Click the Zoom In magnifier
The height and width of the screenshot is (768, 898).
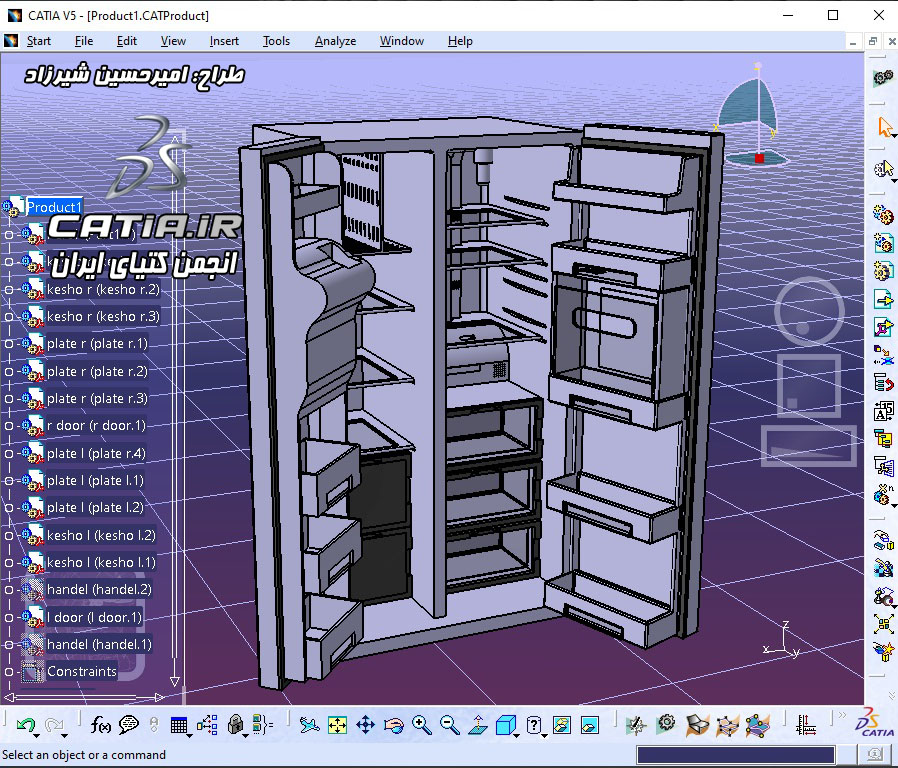pyautogui.click(x=422, y=725)
